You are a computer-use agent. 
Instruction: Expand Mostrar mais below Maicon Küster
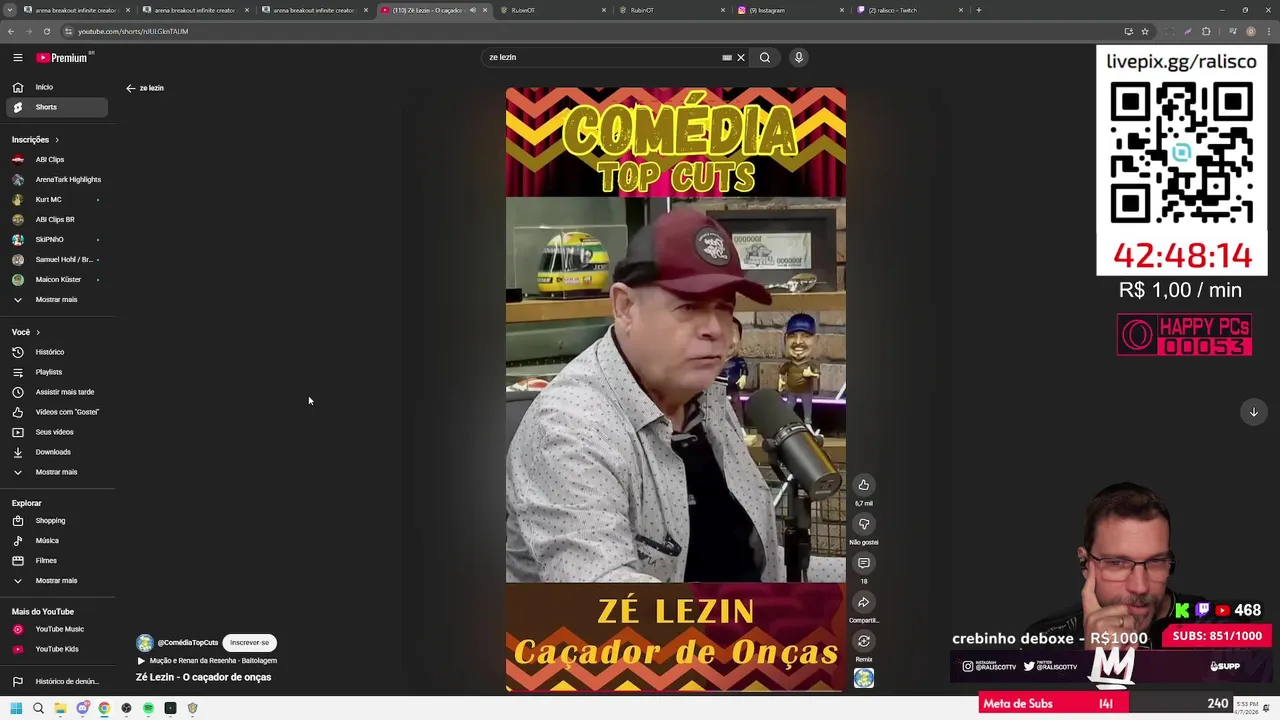click(55, 300)
